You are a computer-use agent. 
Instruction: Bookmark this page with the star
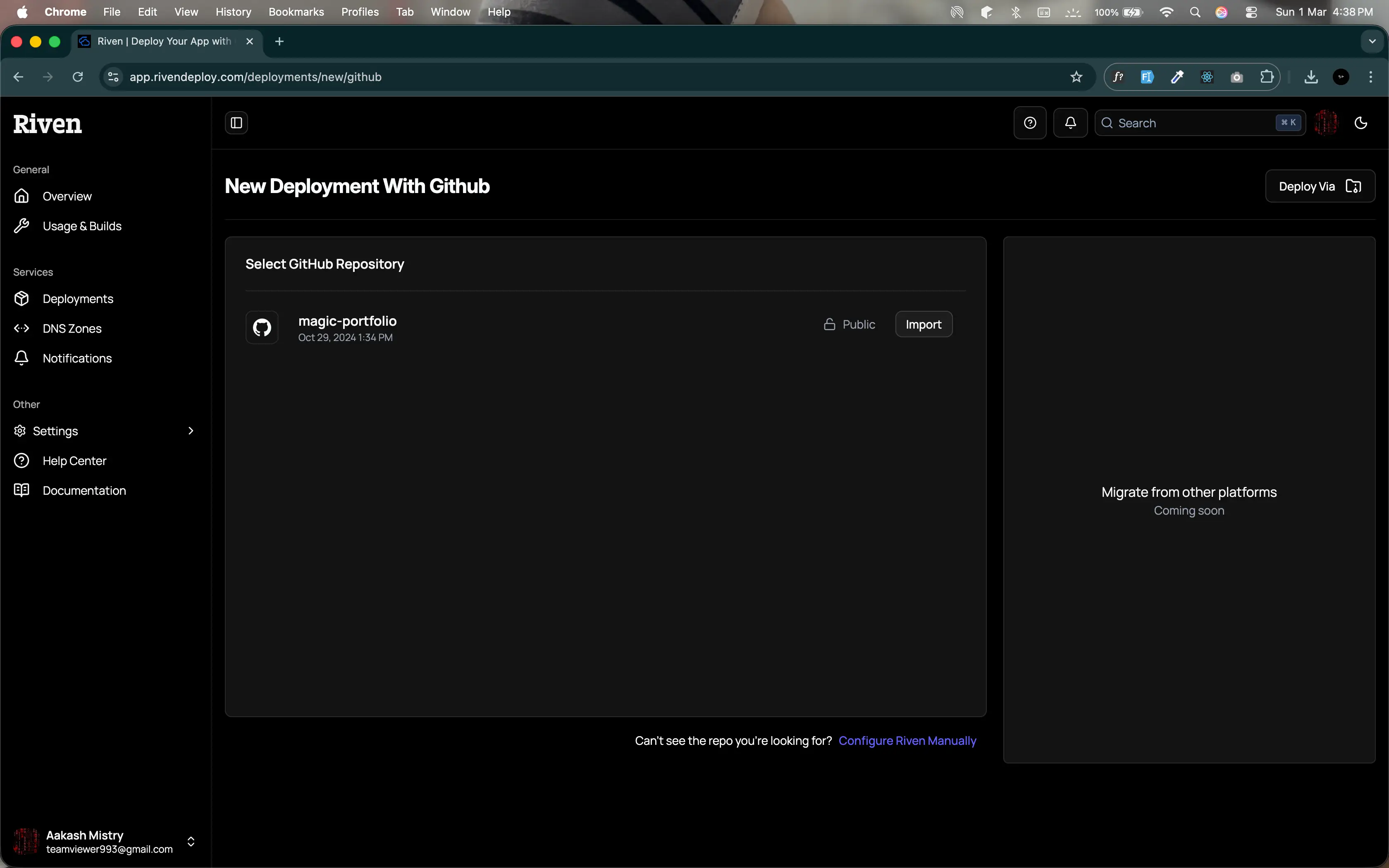click(x=1076, y=76)
